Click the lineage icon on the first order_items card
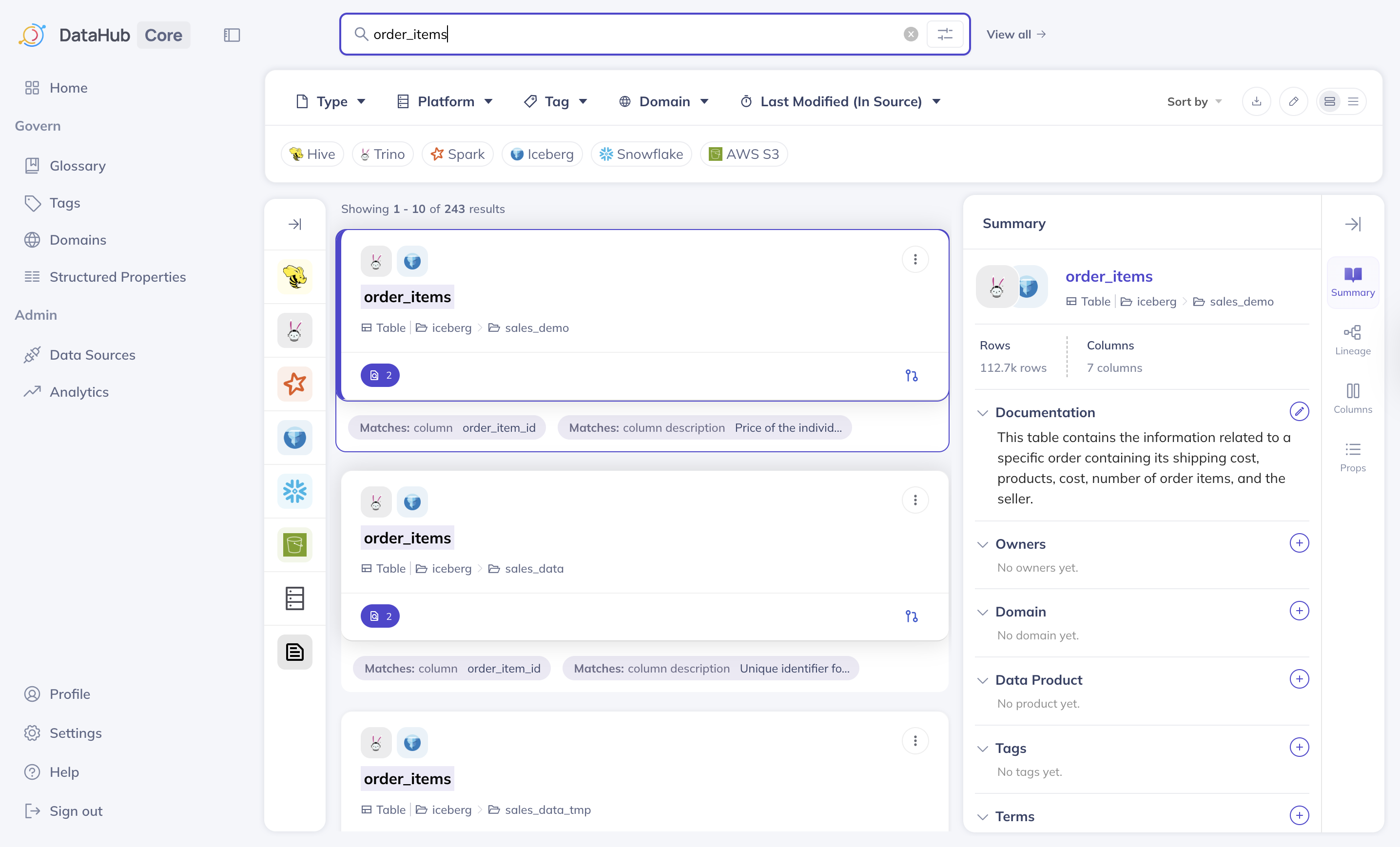The height and width of the screenshot is (847, 1400). [x=912, y=376]
